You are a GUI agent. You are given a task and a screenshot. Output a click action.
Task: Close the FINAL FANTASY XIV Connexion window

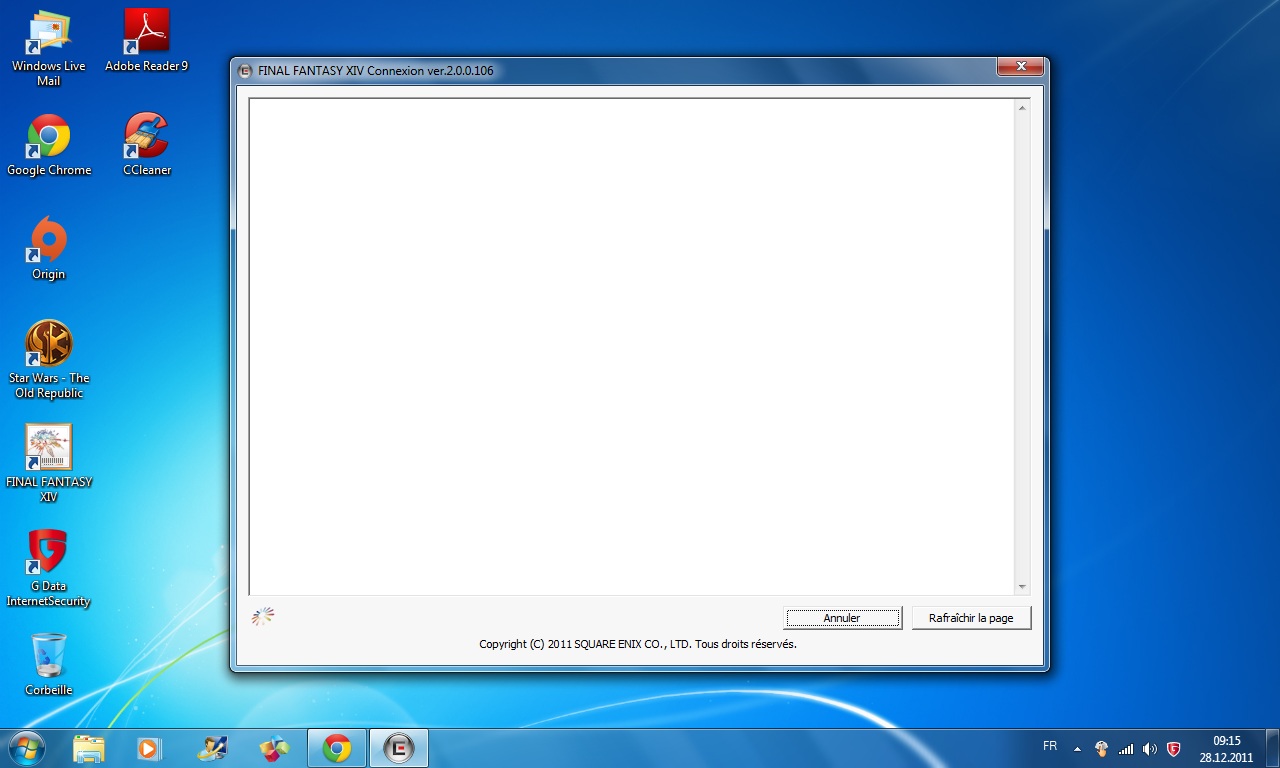pyautogui.click(x=1021, y=66)
